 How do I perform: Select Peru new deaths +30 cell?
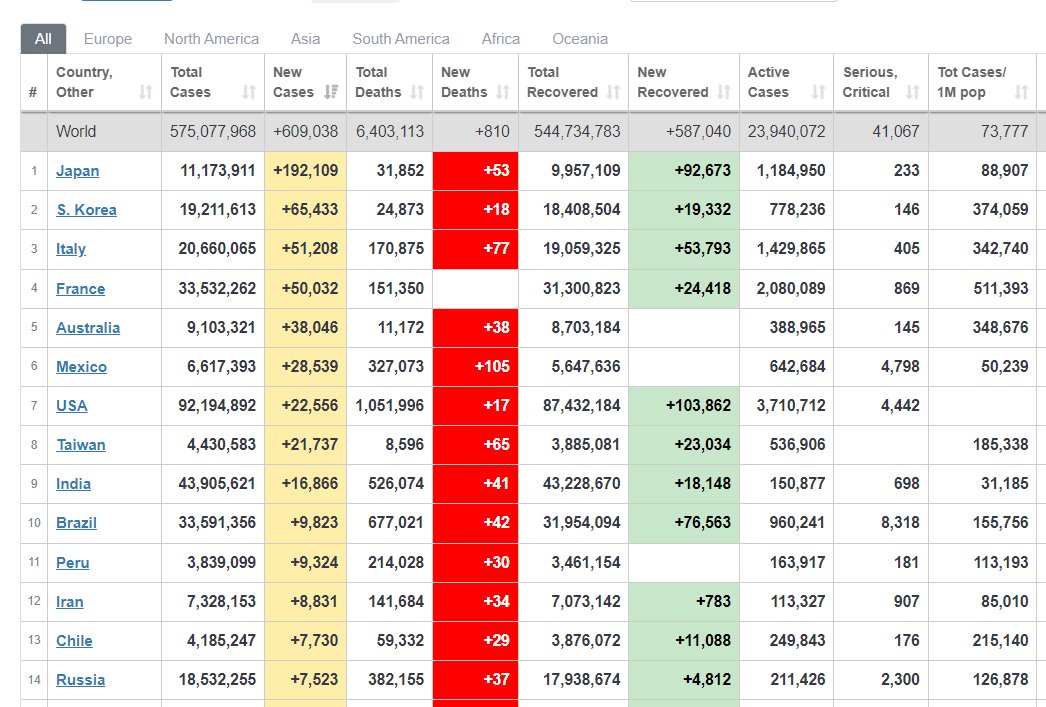pos(476,562)
